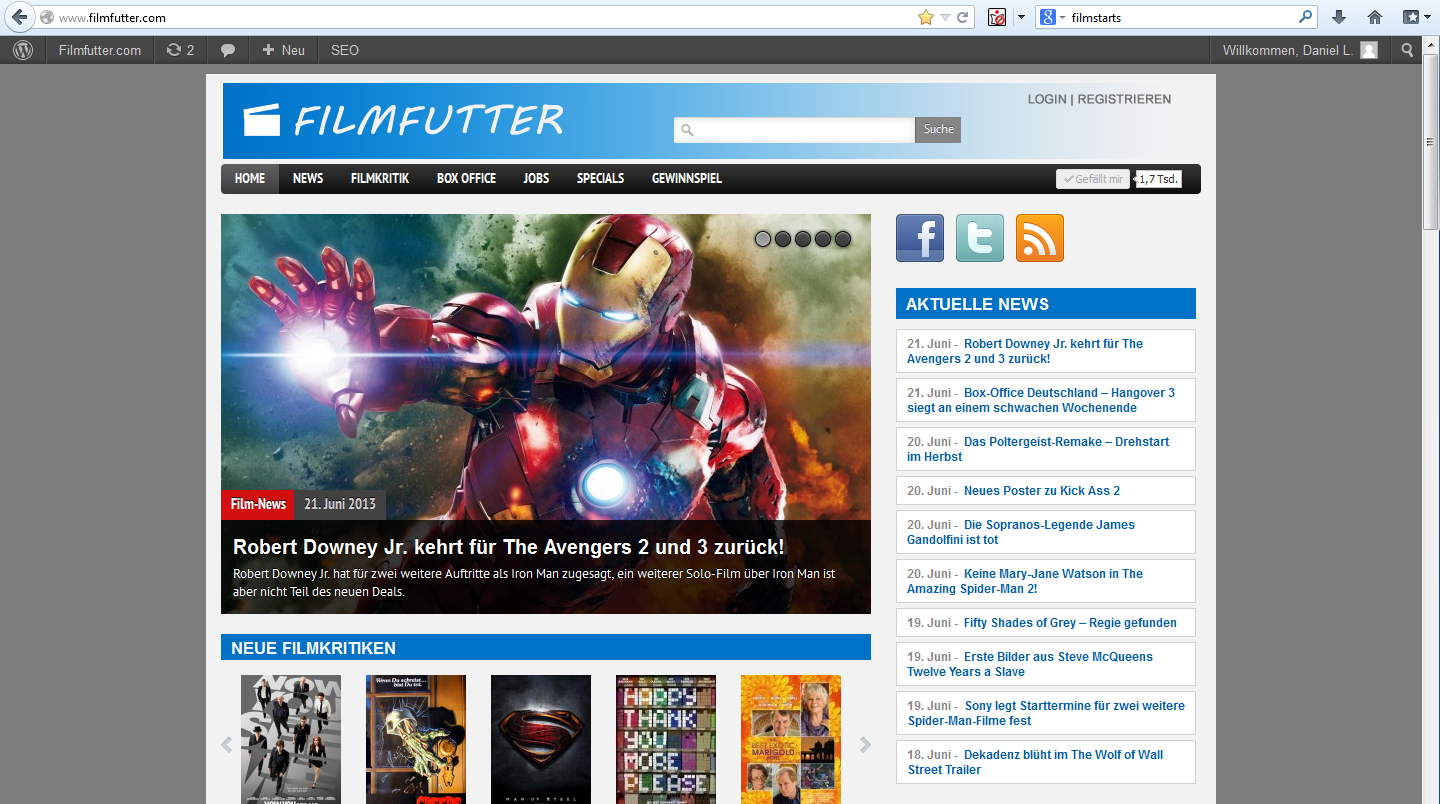The image size is (1440, 804).
Task: Open the browser downloads arrow icon
Action: [1339, 17]
